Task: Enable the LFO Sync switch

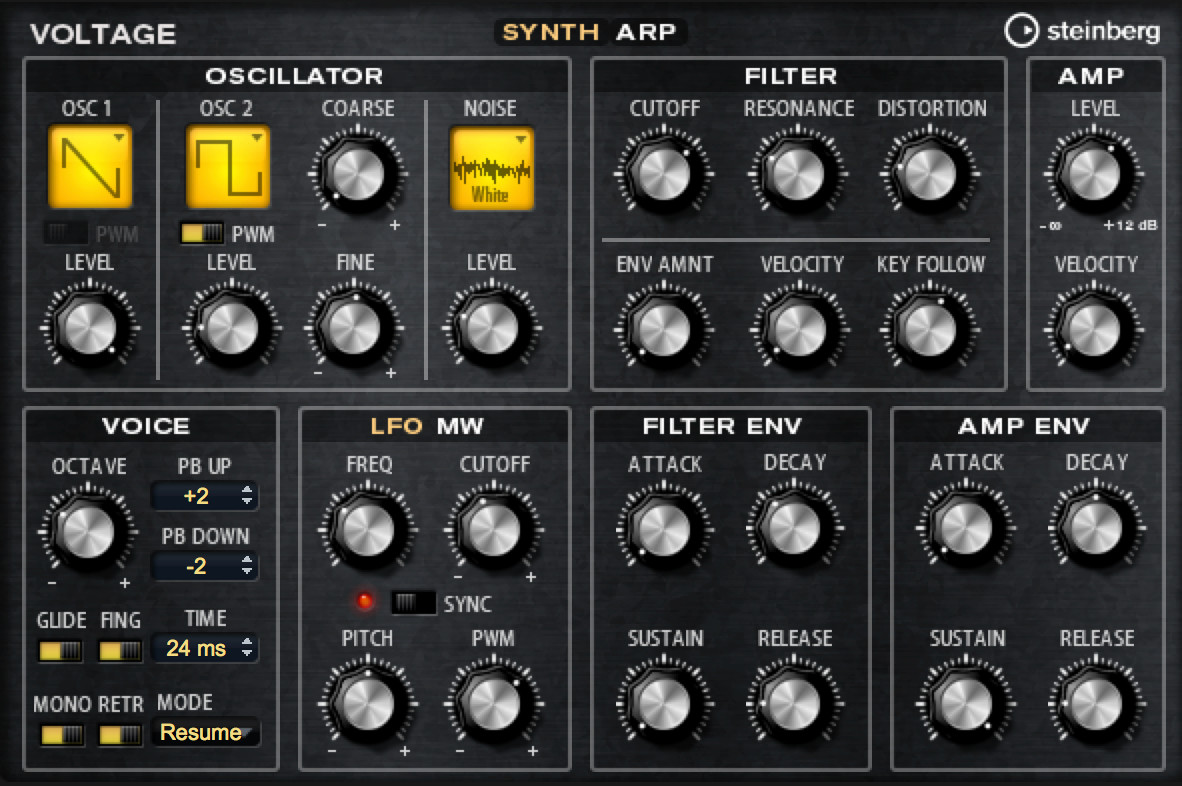Action: pos(413,603)
